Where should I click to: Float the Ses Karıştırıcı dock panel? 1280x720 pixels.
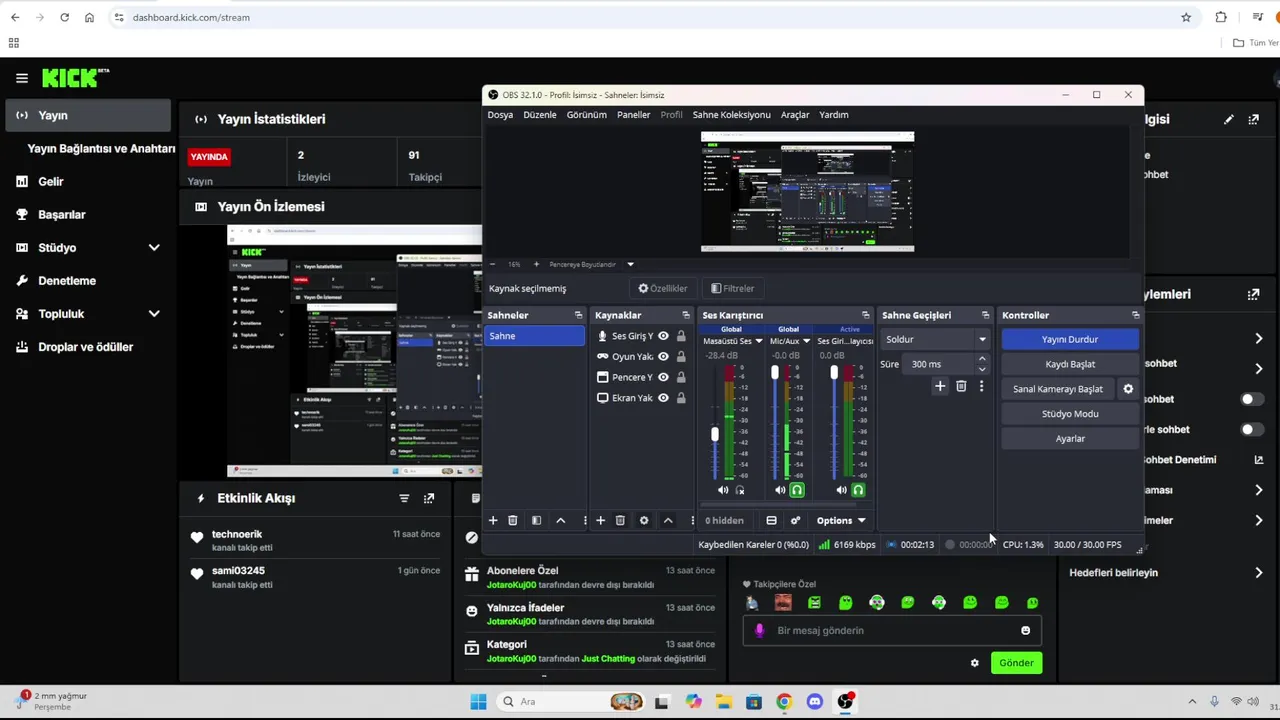point(865,315)
